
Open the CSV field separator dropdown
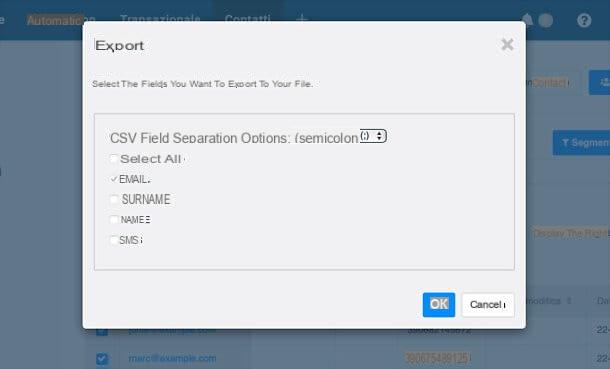point(373,136)
